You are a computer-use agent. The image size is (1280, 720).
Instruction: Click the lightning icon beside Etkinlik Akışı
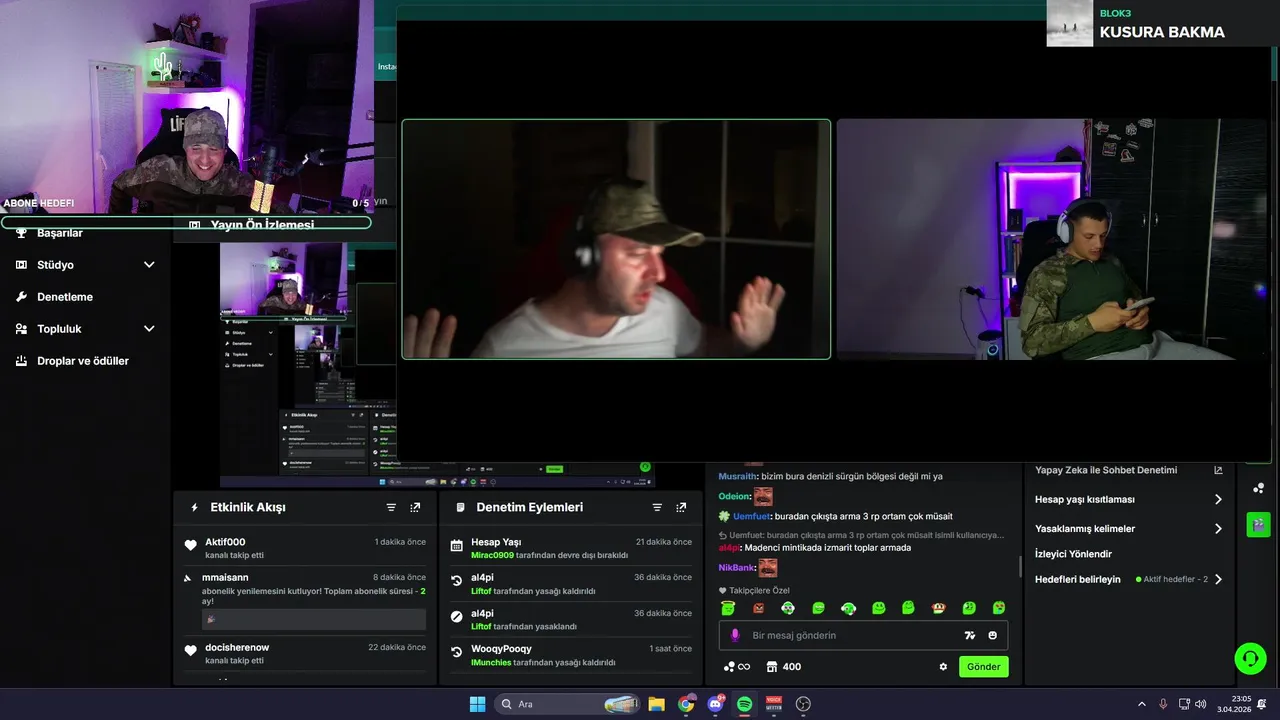(x=194, y=507)
